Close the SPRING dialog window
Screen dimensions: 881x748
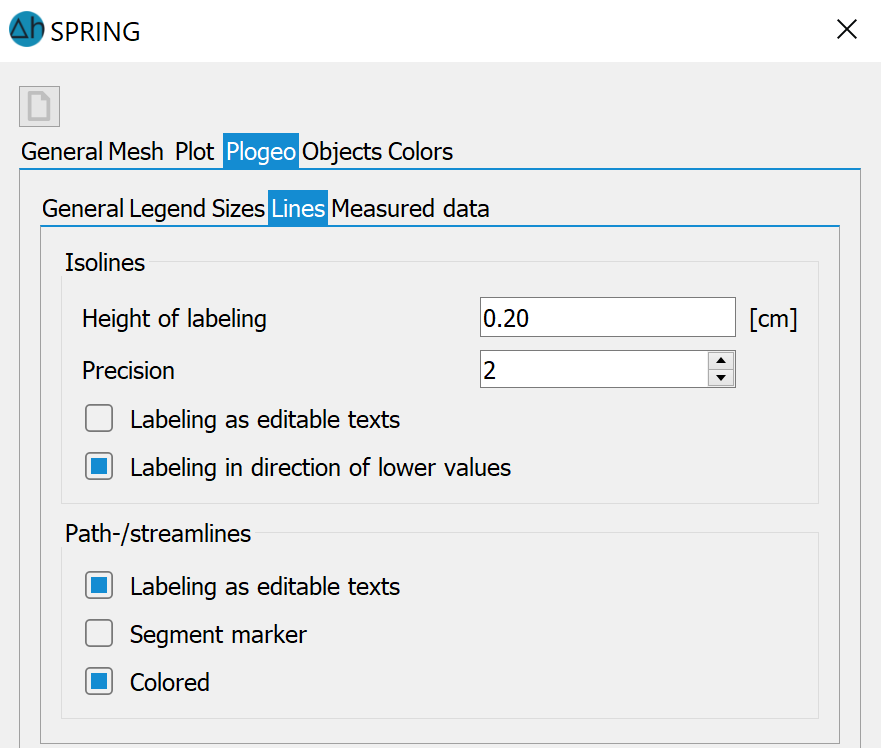(x=846, y=29)
